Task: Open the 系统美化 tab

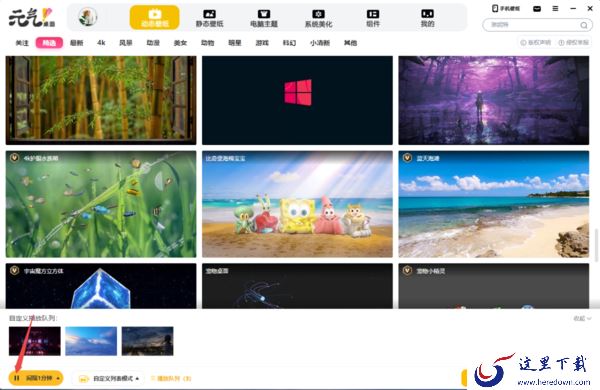Action: click(318, 18)
